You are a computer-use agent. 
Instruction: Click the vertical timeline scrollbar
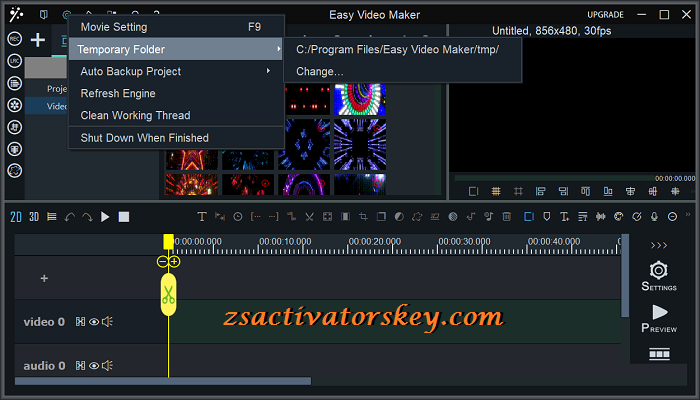pyautogui.click(x=625, y=275)
